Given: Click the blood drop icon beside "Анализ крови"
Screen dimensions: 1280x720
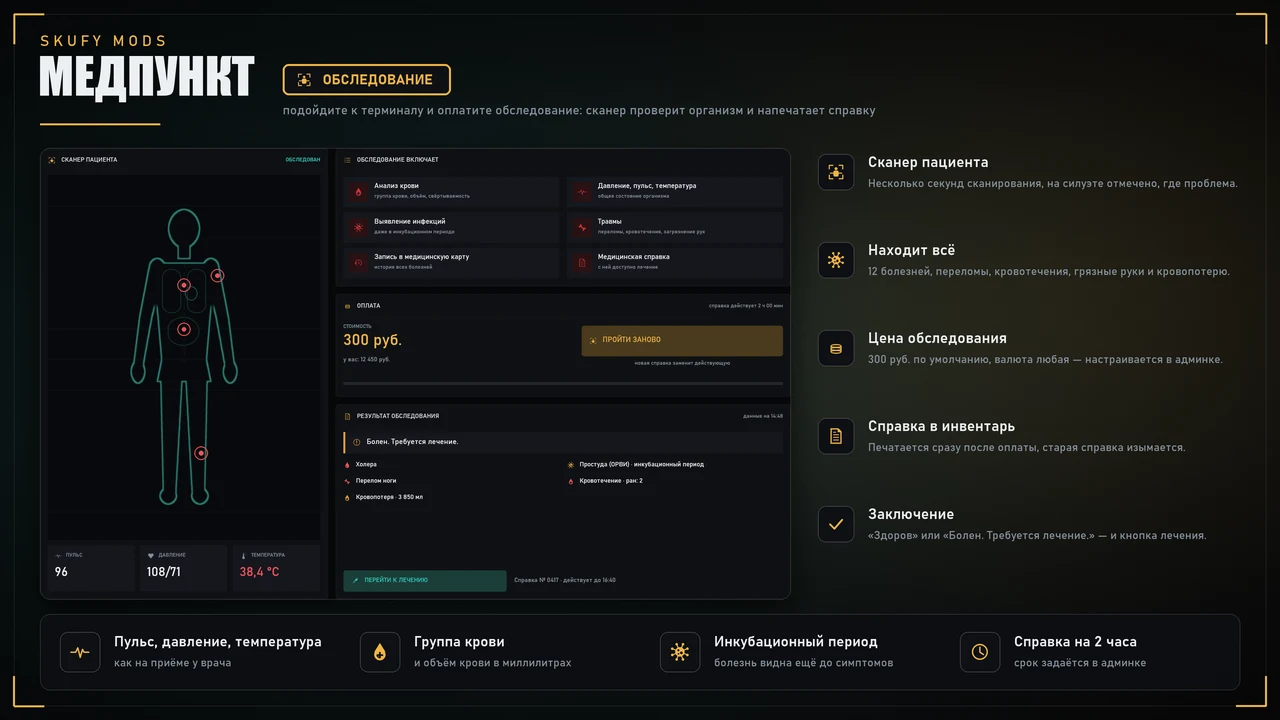Looking at the screenshot, I should (358, 192).
